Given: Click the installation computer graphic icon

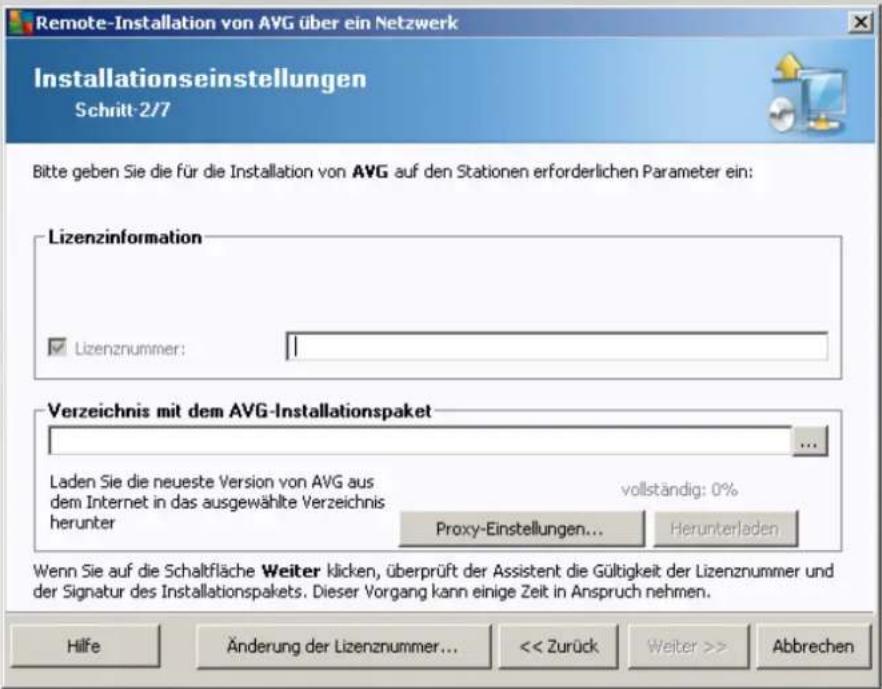Looking at the screenshot, I should click(x=808, y=93).
